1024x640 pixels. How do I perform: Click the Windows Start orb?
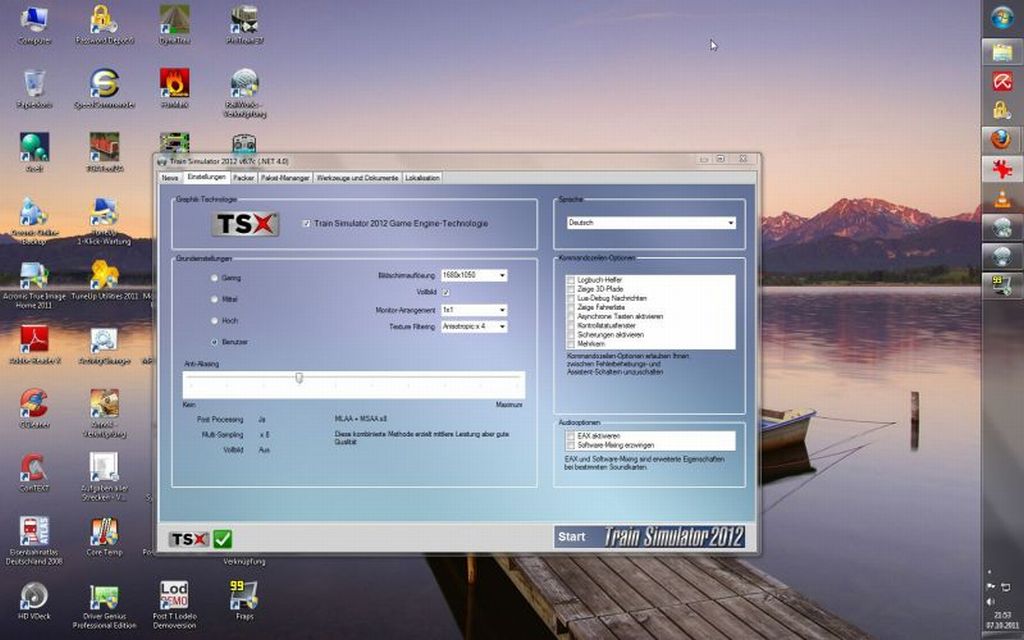coord(1002,18)
